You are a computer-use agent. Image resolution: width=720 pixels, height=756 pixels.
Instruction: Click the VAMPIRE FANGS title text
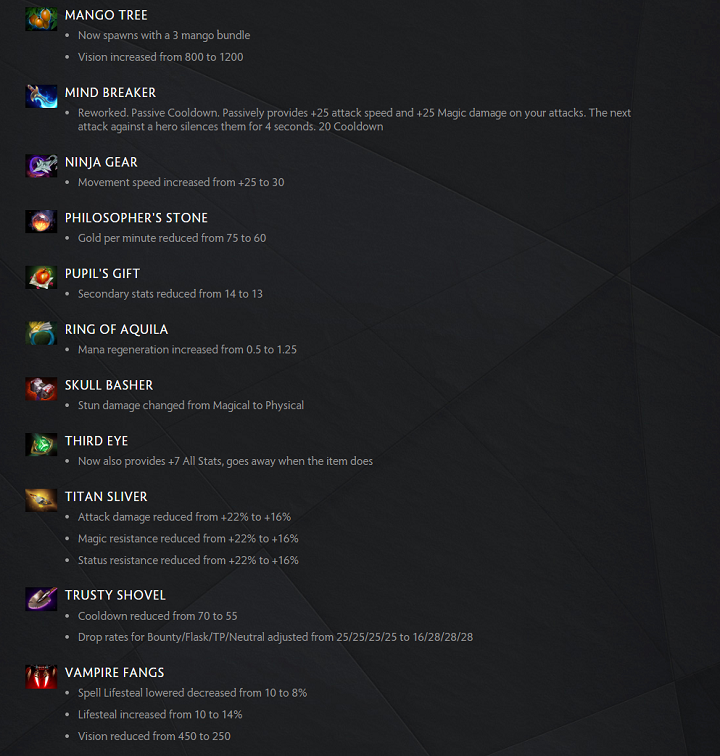[114, 673]
